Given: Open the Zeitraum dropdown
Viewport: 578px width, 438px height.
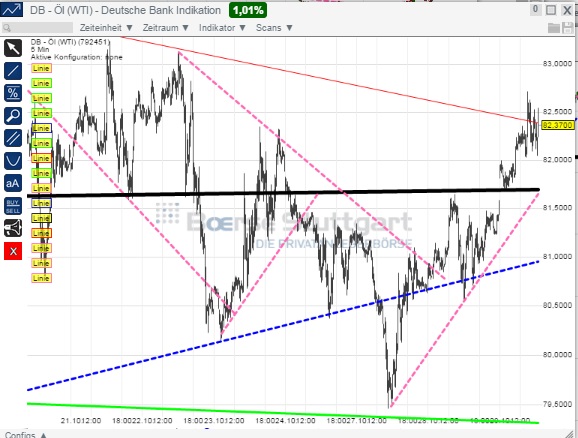Looking at the screenshot, I should [x=166, y=28].
